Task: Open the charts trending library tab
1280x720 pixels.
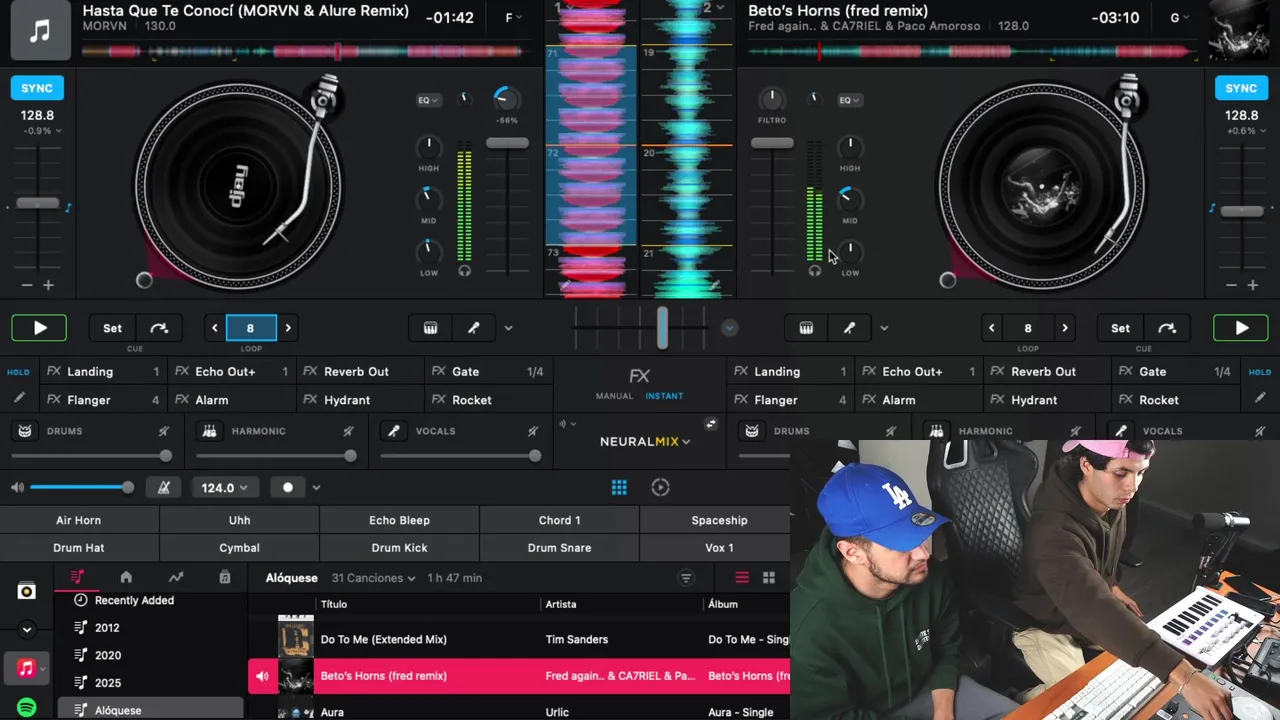Action: (176, 578)
